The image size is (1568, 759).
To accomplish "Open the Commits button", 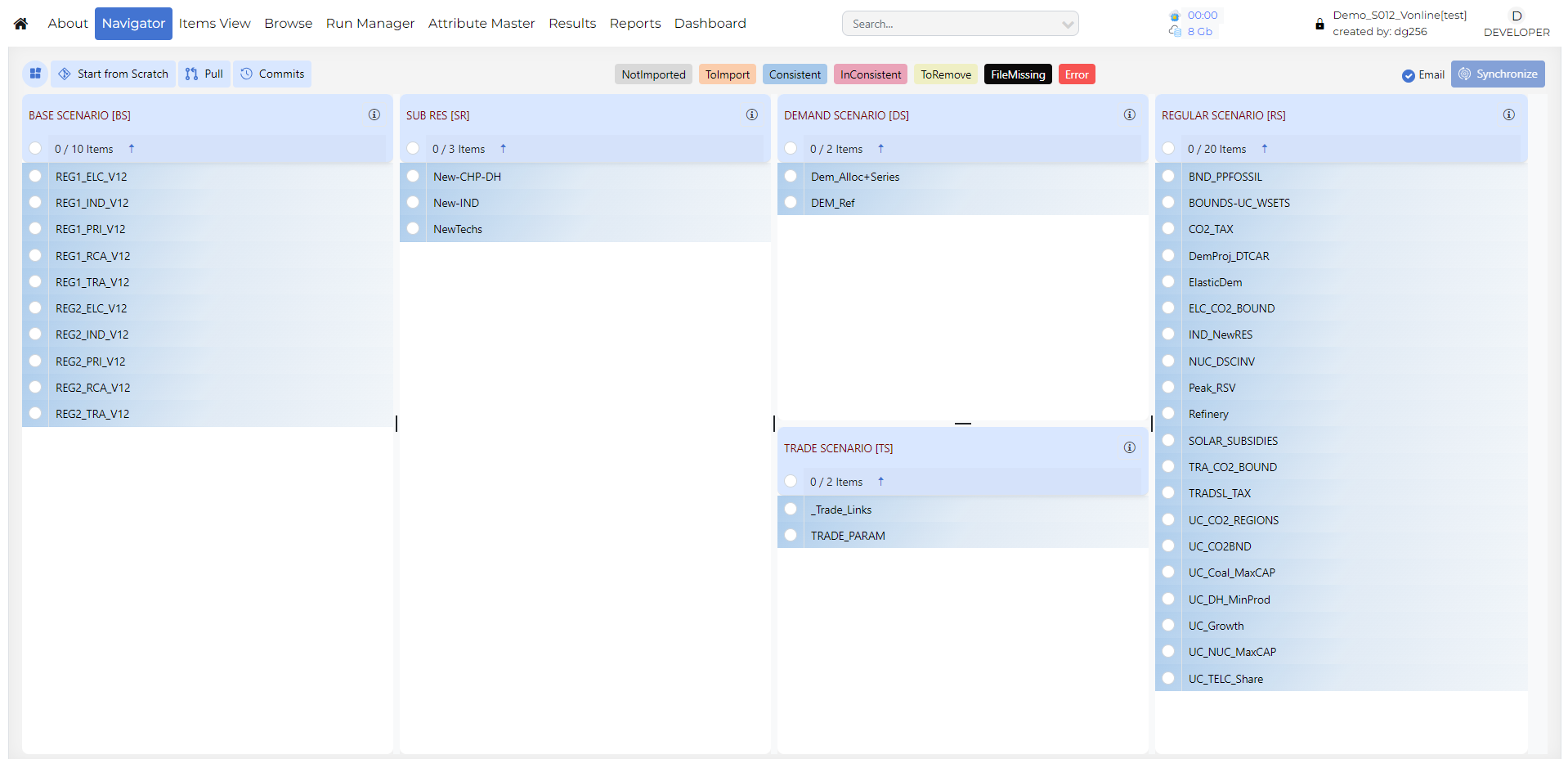I will click(272, 74).
